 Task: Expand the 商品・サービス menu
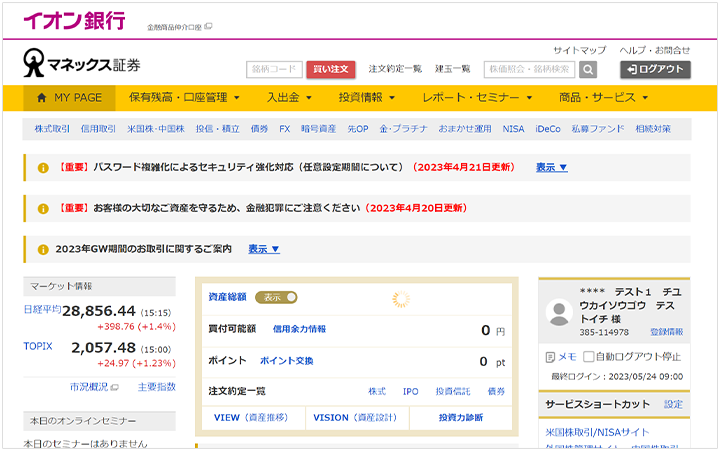[603, 97]
